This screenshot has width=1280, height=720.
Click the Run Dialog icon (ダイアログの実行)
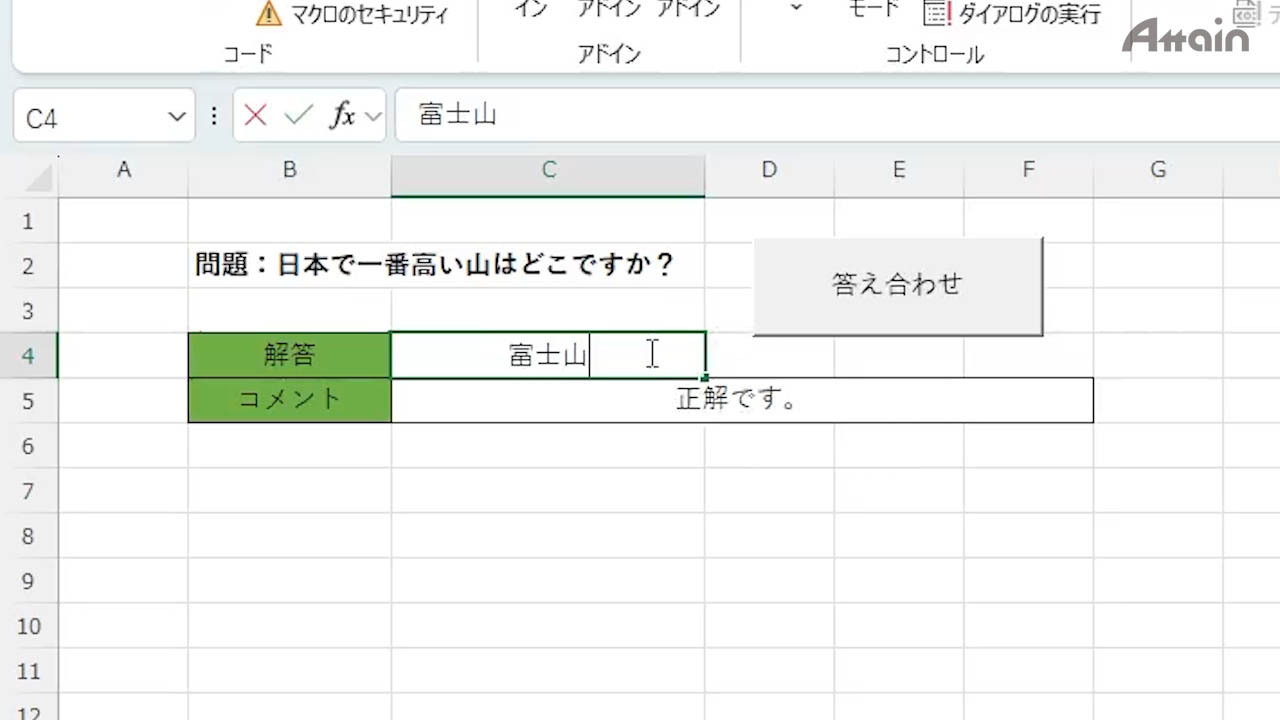pos(937,14)
